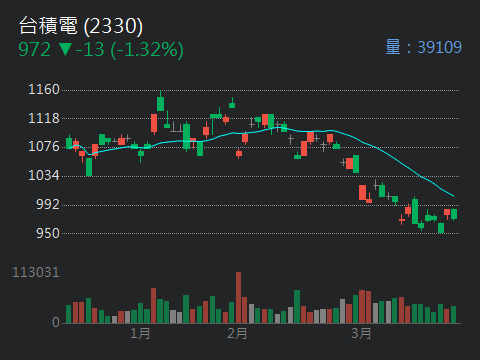Click the 3月 date axis label

click(361, 333)
